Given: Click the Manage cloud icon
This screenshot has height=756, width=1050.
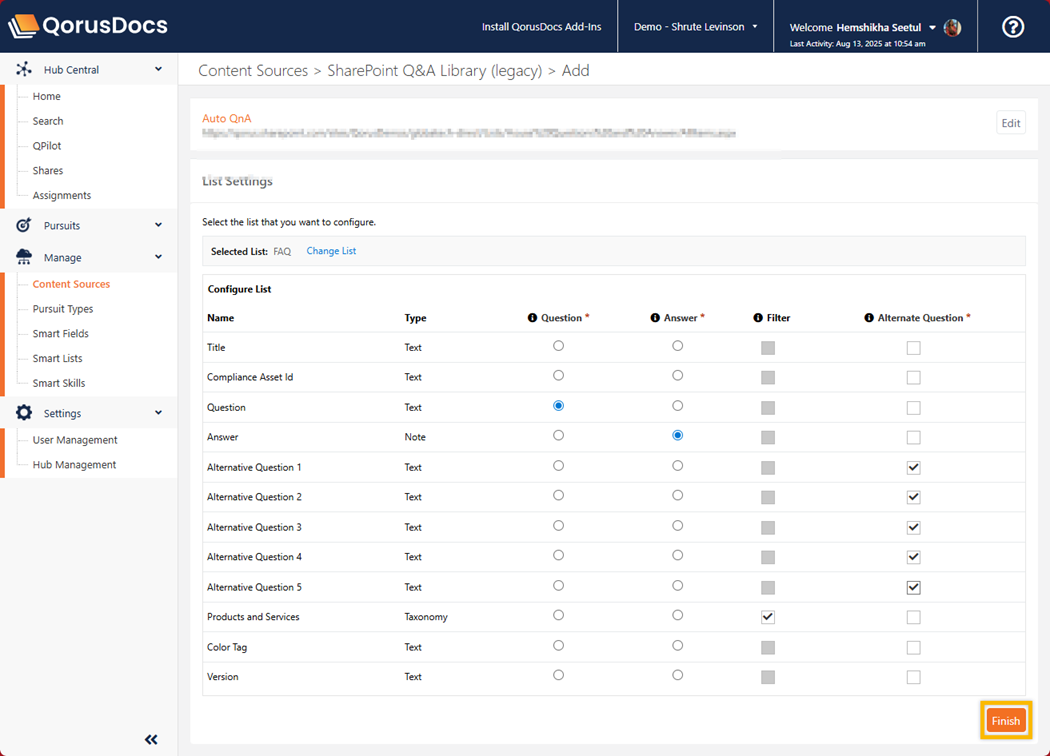Looking at the screenshot, I should point(24,258).
